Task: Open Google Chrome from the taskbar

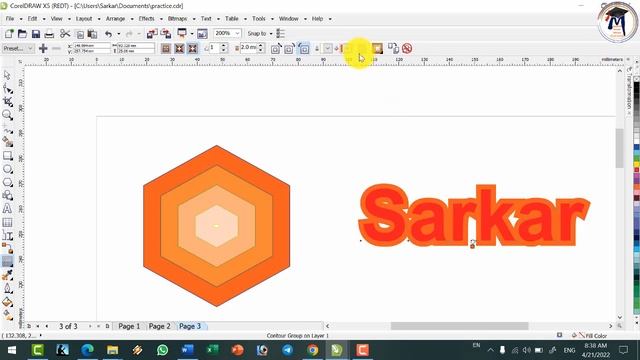Action: click(313, 350)
